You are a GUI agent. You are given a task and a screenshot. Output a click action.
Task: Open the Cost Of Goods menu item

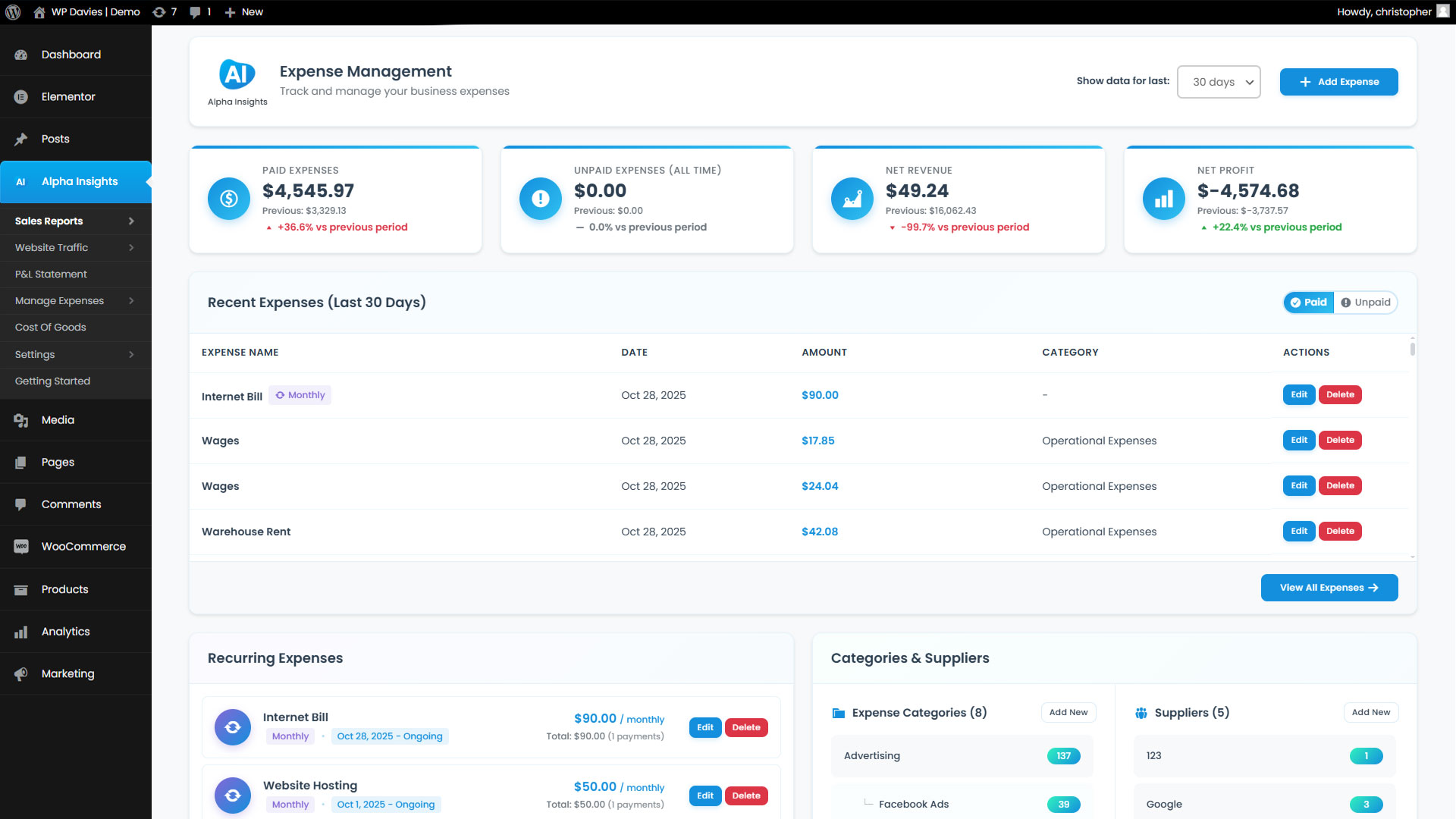(51, 328)
